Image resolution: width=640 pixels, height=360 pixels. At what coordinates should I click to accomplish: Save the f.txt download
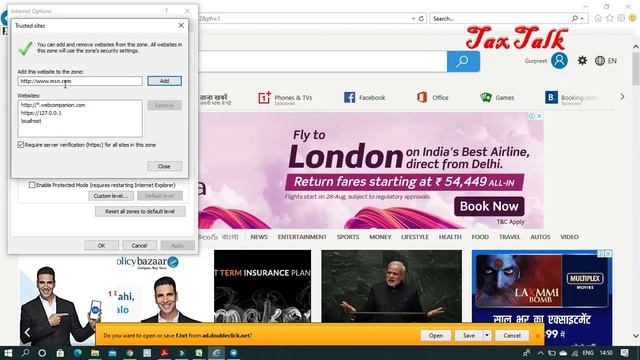469,336
